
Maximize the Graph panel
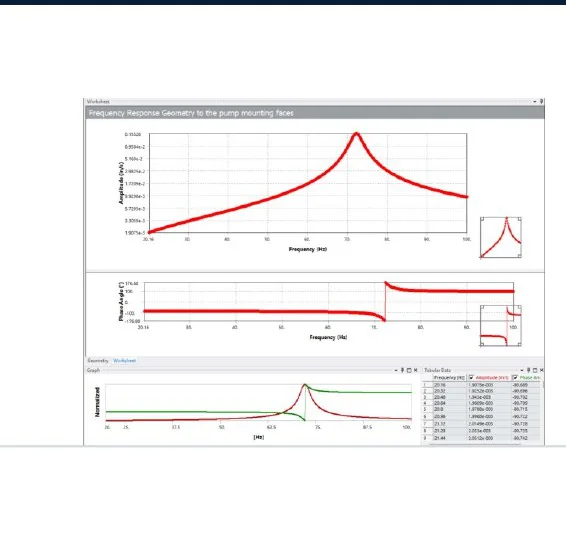(409, 370)
